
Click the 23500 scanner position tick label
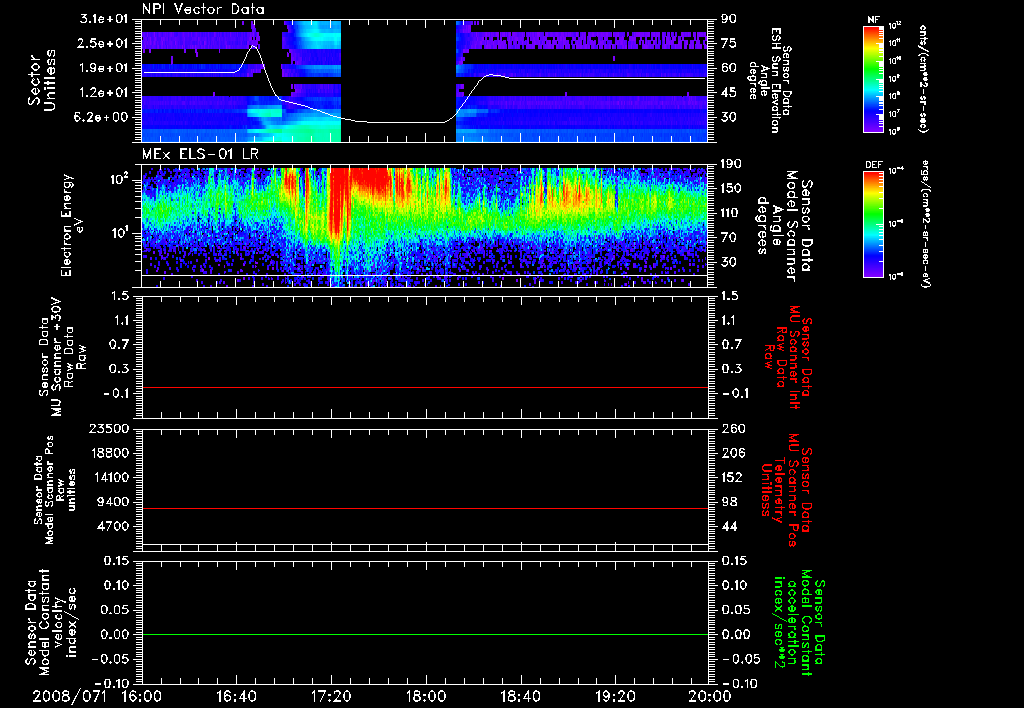108,428
